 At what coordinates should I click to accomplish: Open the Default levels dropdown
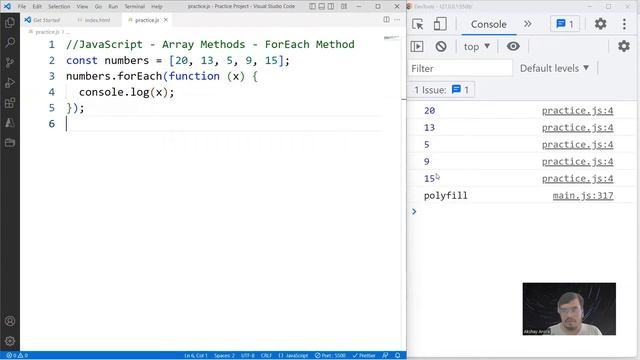pos(554,68)
